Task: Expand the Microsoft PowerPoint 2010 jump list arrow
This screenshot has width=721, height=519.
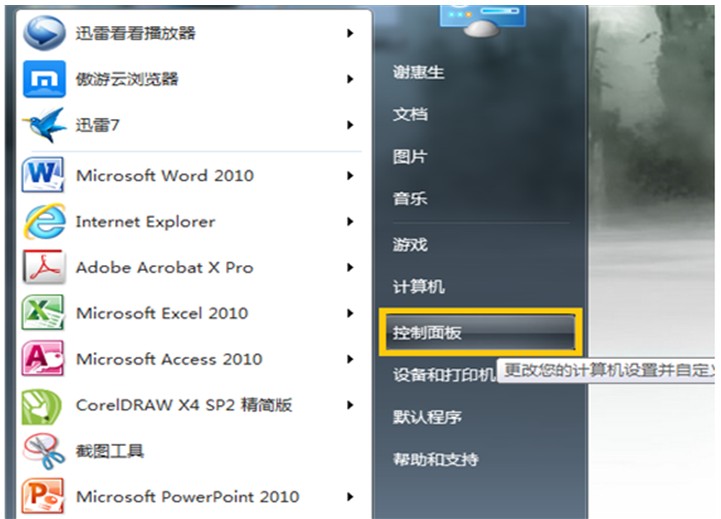Action: tap(350, 496)
